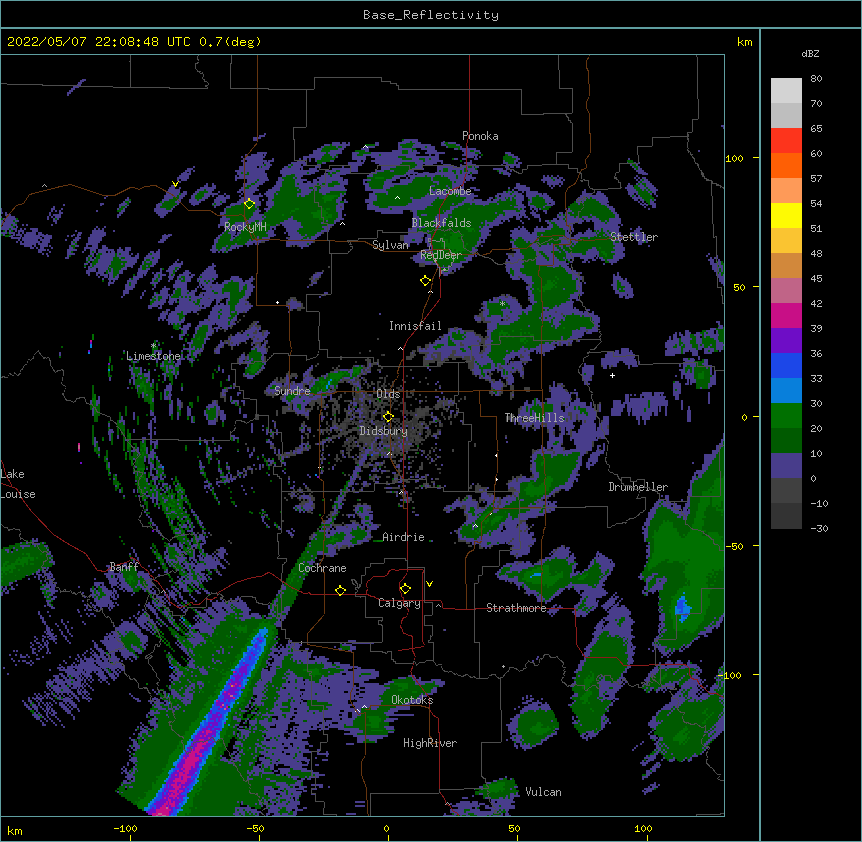The height and width of the screenshot is (842, 862).
Task: Click the RockyMH label
Action: coord(245,227)
